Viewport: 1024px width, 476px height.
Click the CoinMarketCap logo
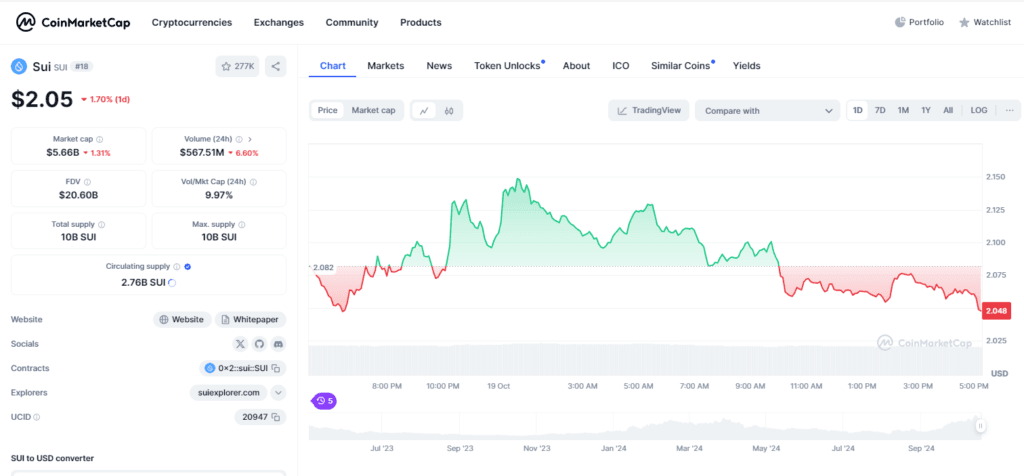coord(73,22)
